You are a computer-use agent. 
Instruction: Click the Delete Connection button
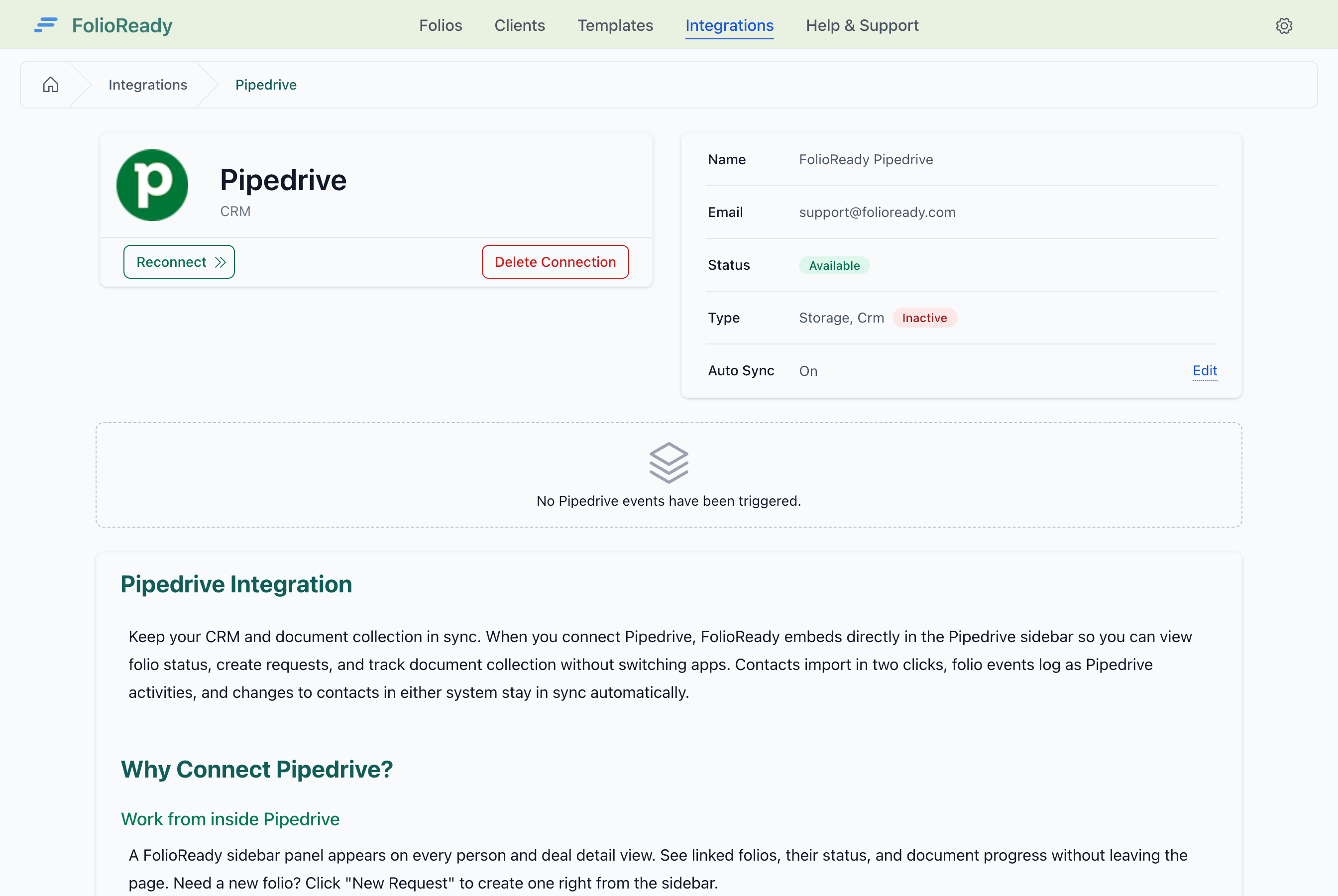pos(555,262)
